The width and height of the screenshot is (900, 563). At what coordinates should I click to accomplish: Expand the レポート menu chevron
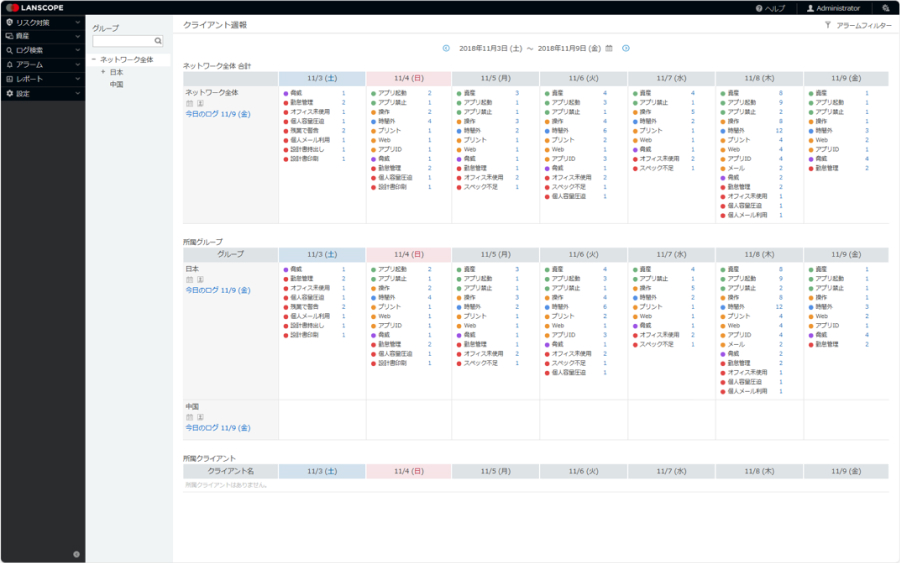(77, 79)
